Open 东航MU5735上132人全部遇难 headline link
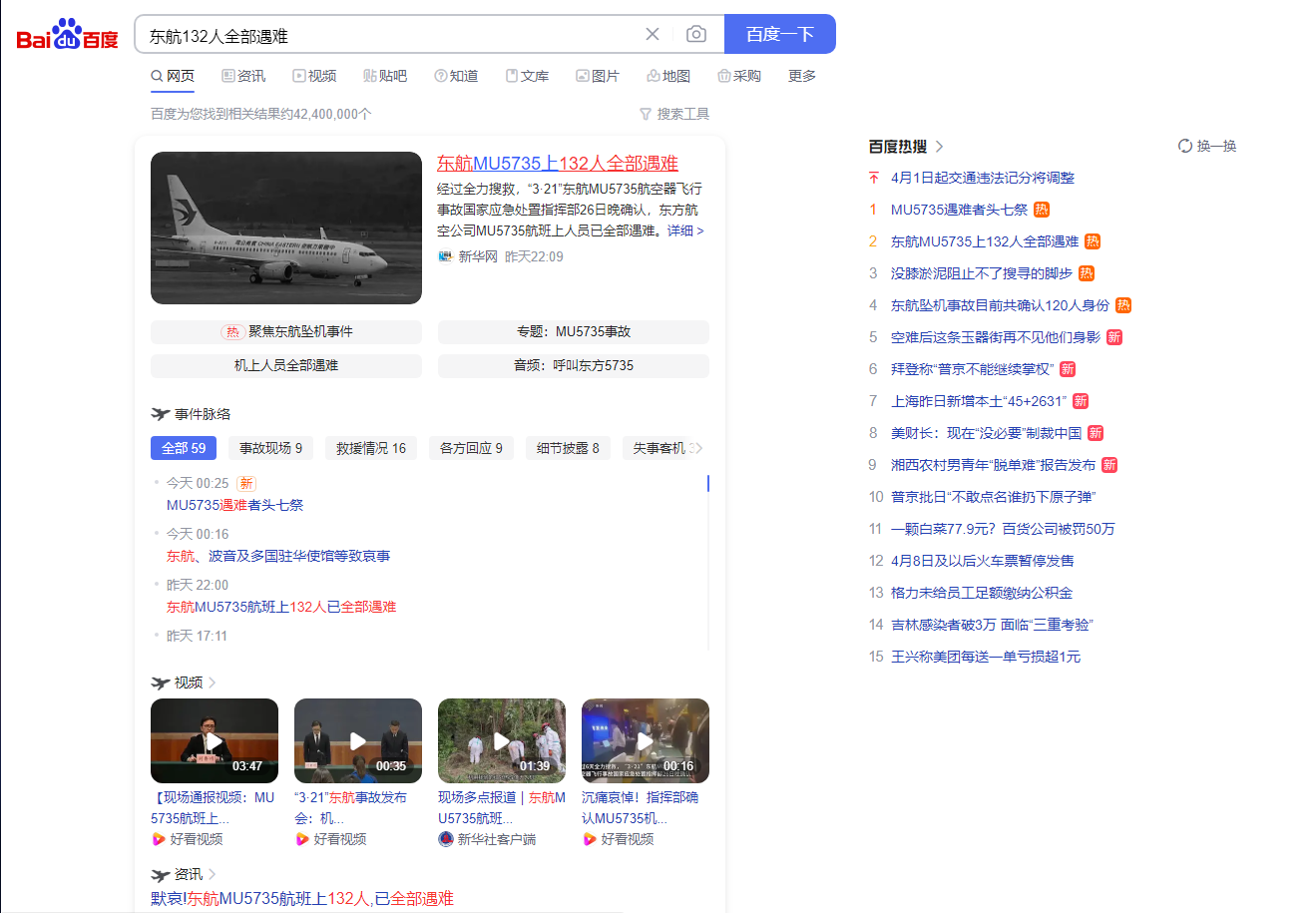This screenshot has width=1316, height=913. (x=558, y=164)
